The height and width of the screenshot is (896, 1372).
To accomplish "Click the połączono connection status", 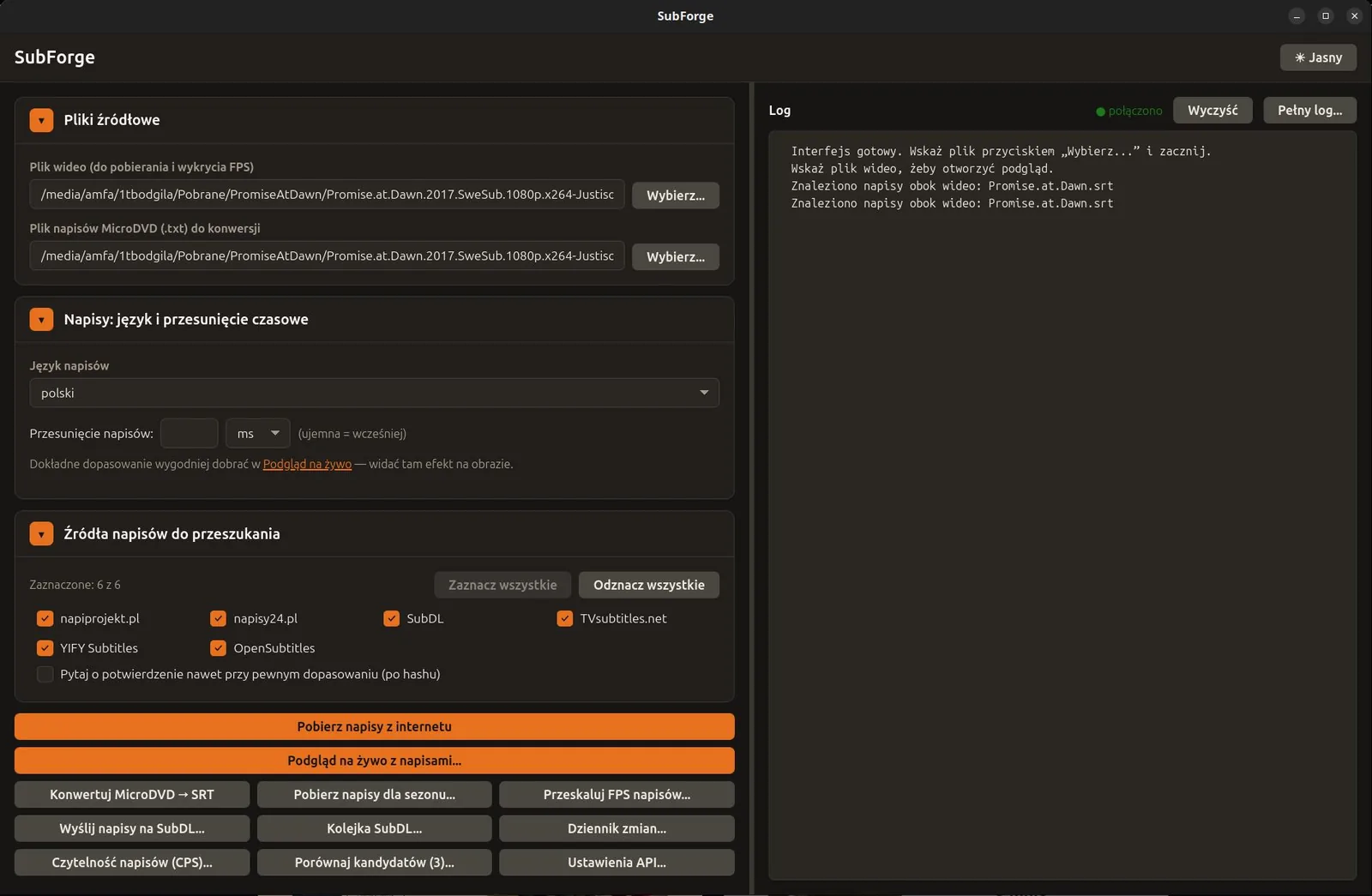I will (1129, 111).
